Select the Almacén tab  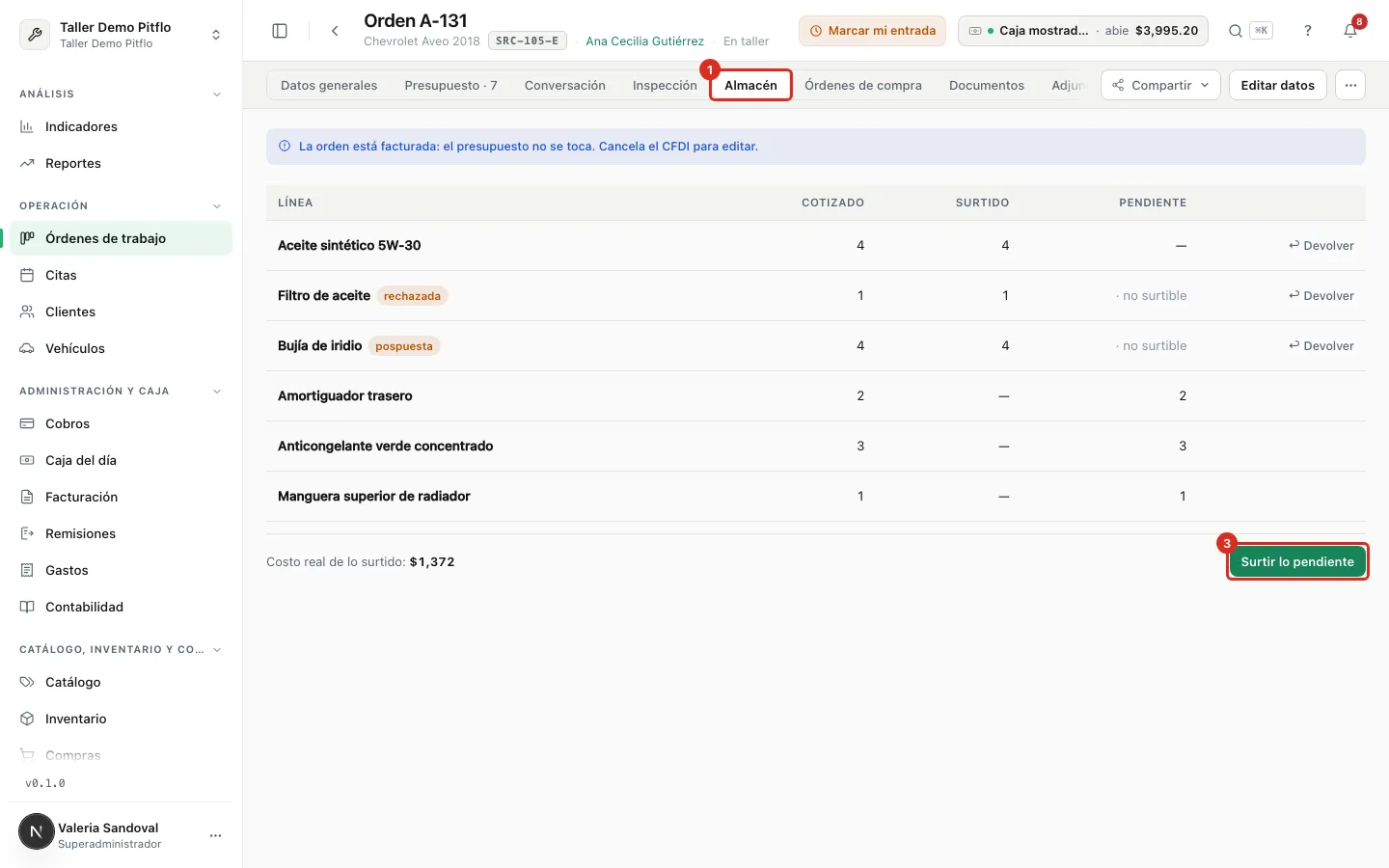tap(750, 85)
